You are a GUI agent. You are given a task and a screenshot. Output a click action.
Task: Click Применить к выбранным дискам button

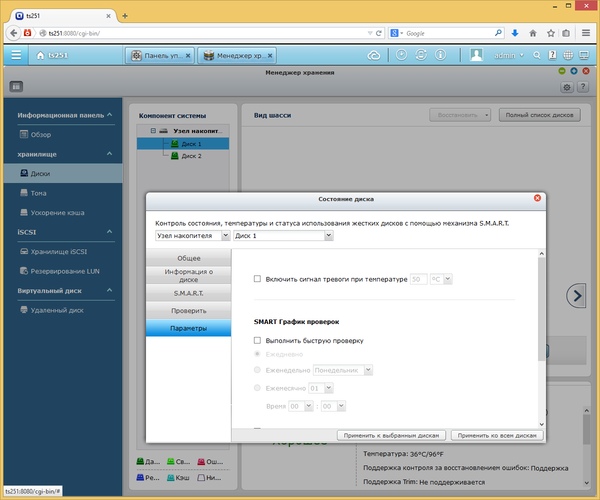pyautogui.click(x=391, y=435)
